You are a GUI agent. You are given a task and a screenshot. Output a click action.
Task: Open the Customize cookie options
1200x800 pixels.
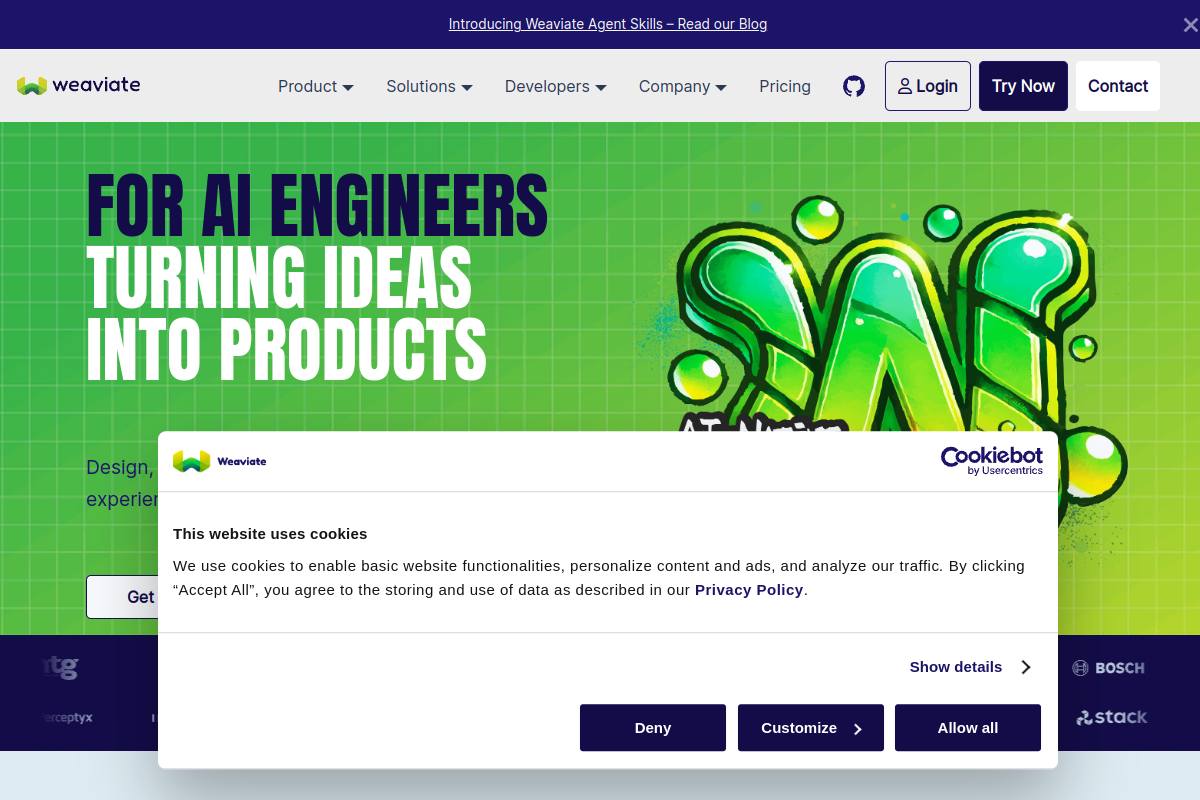810,728
